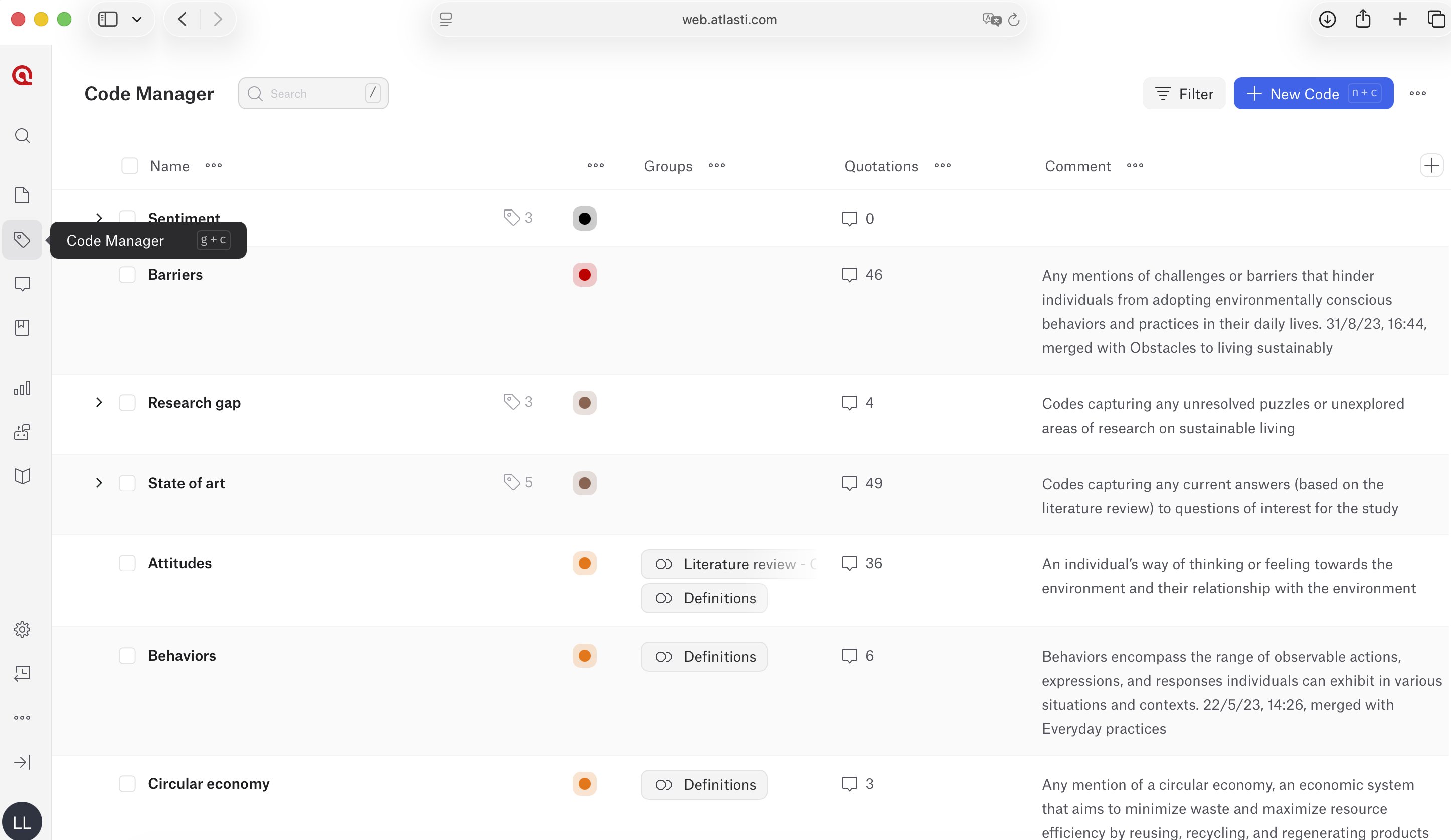The width and height of the screenshot is (1451, 840).
Task: Select all codes via header checkbox
Action: [x=129, y=166]
